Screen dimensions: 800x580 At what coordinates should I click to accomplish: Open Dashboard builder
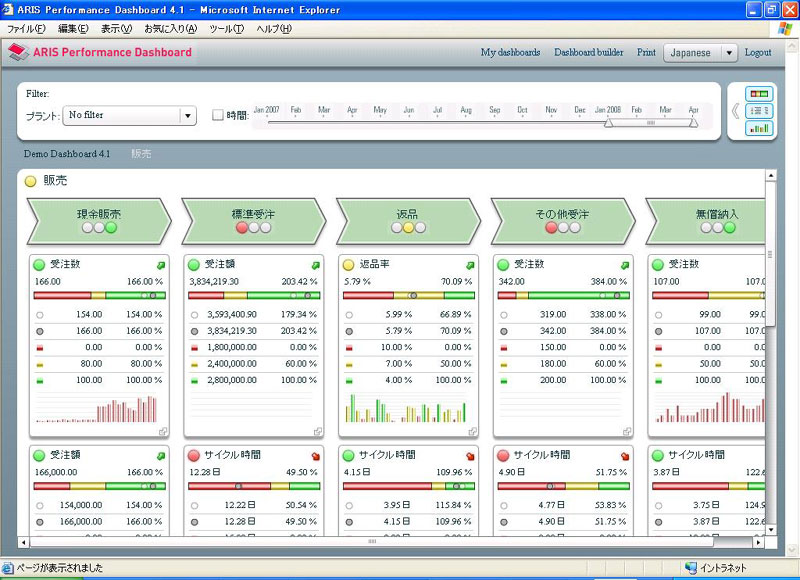point(589,52)
